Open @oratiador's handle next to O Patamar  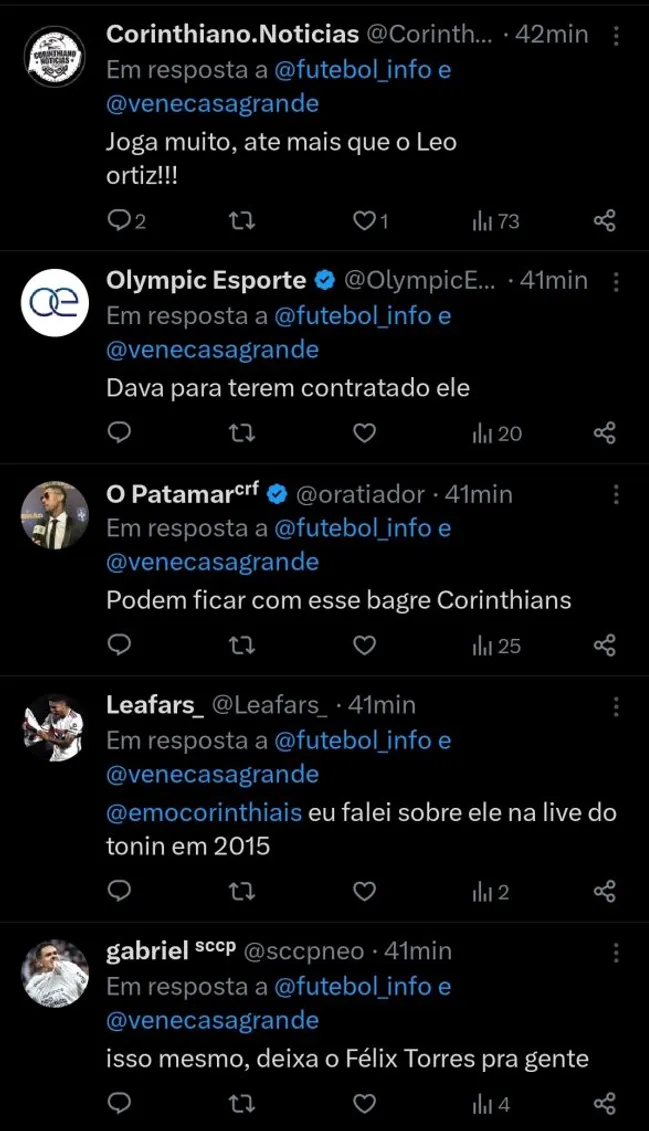point(360,492)
